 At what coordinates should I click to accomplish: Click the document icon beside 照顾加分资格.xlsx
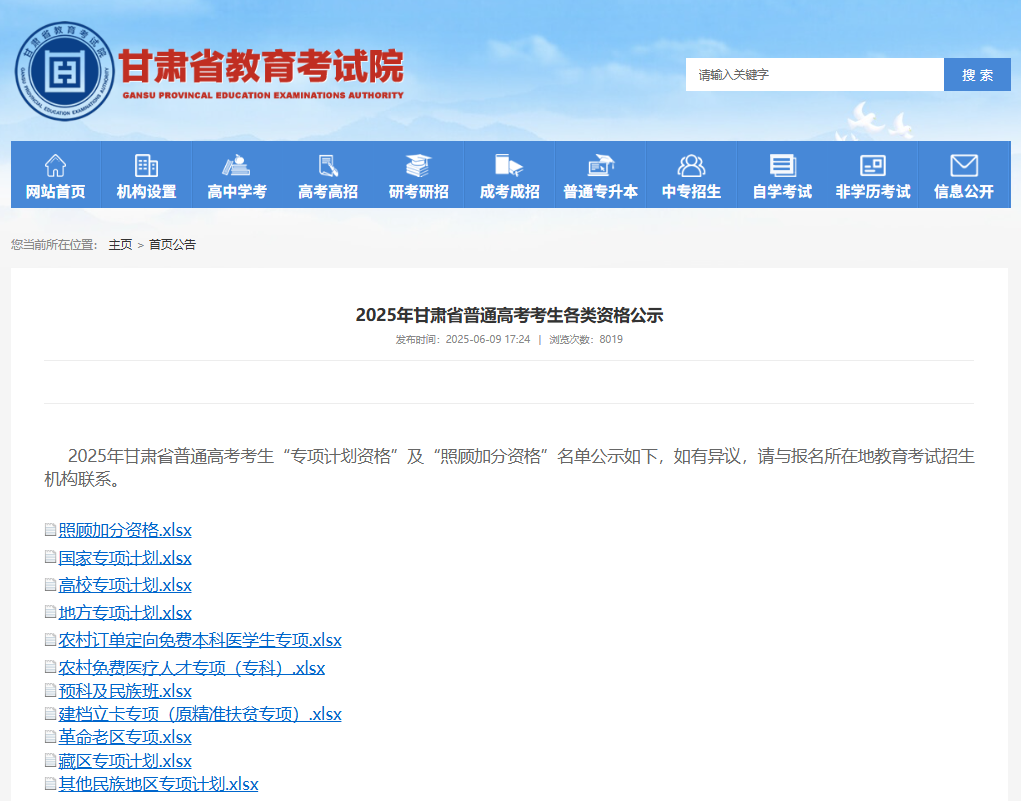click(50, 530)
